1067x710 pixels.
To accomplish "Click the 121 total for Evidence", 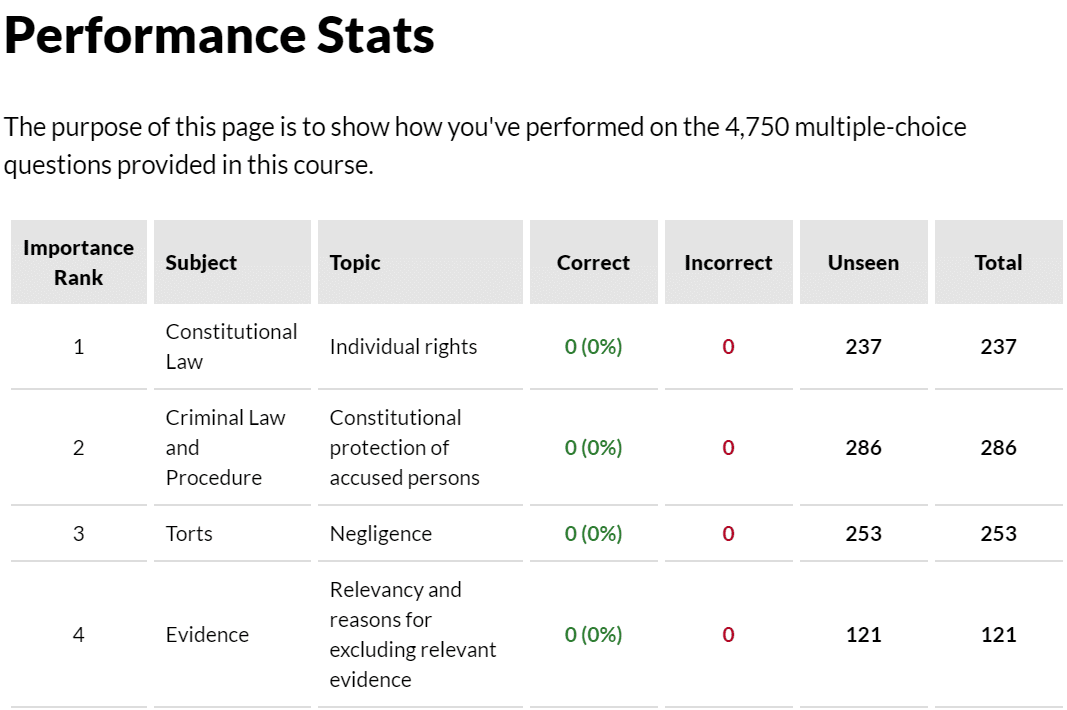I will [x=998, y=634].
